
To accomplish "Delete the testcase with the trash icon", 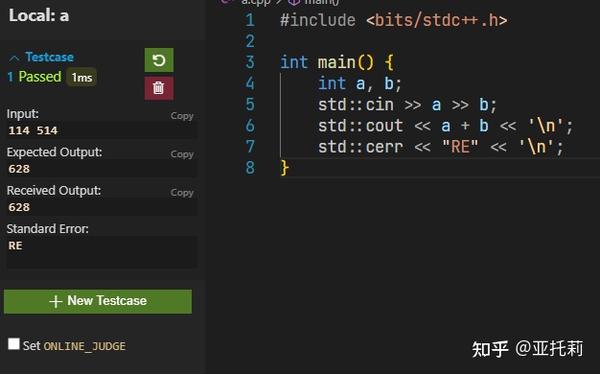I will click(159, 88).
